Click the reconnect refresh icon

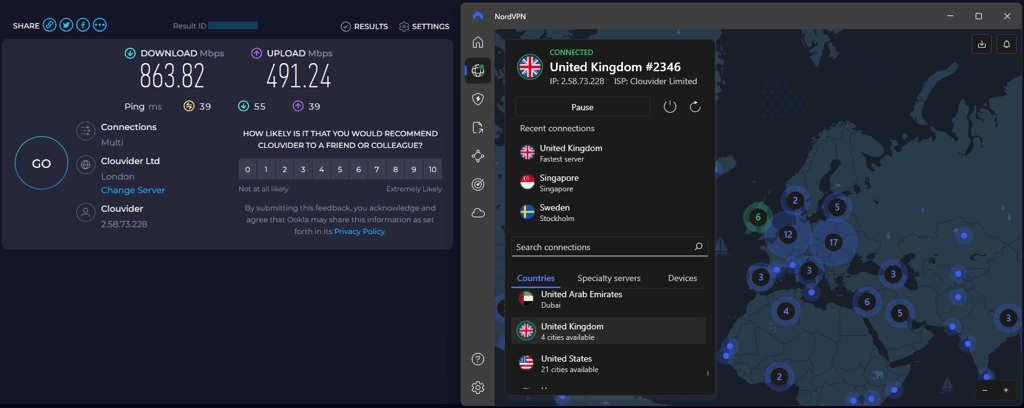point(696,107)
